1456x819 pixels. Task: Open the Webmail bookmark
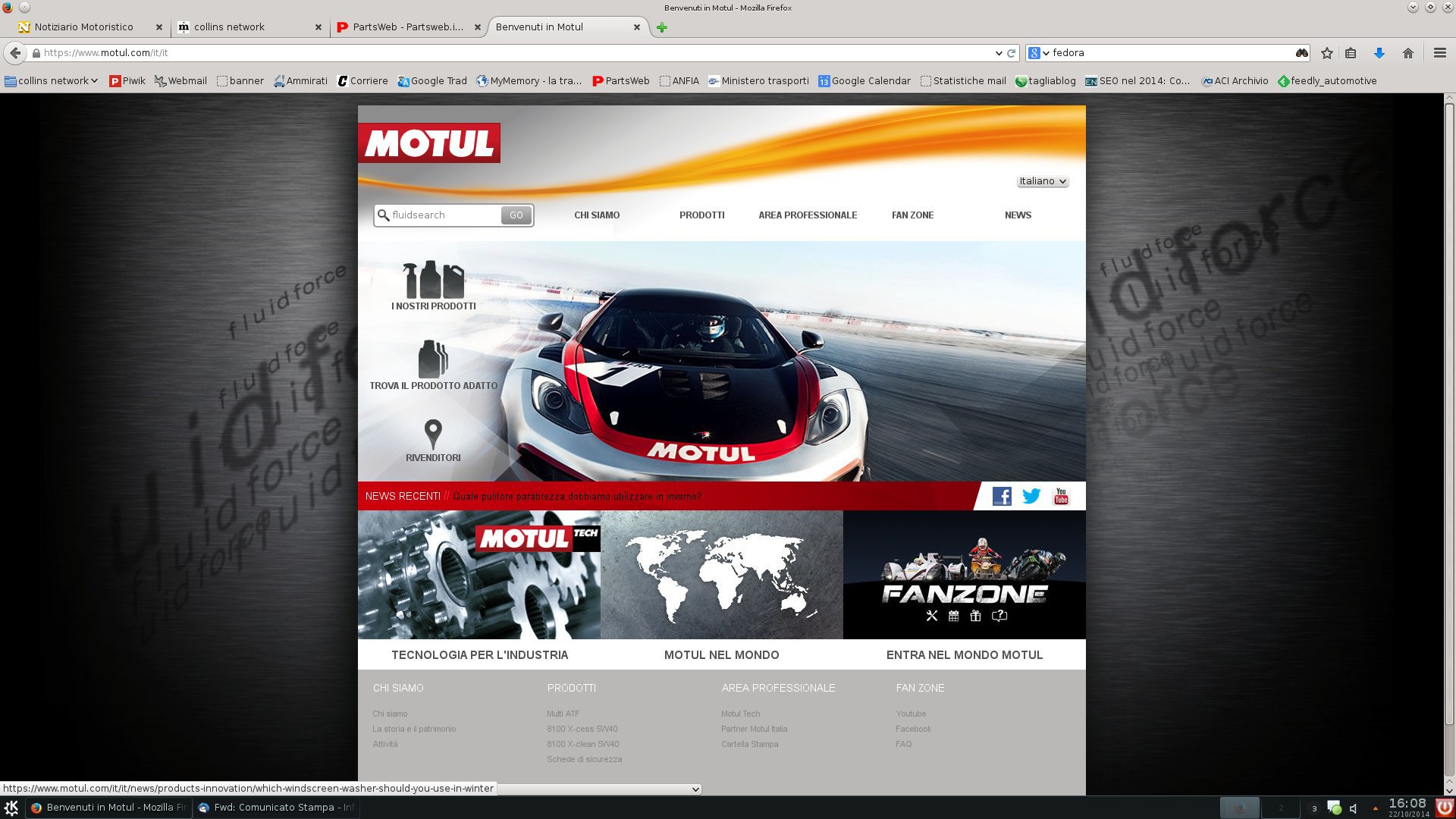point(180,81)
